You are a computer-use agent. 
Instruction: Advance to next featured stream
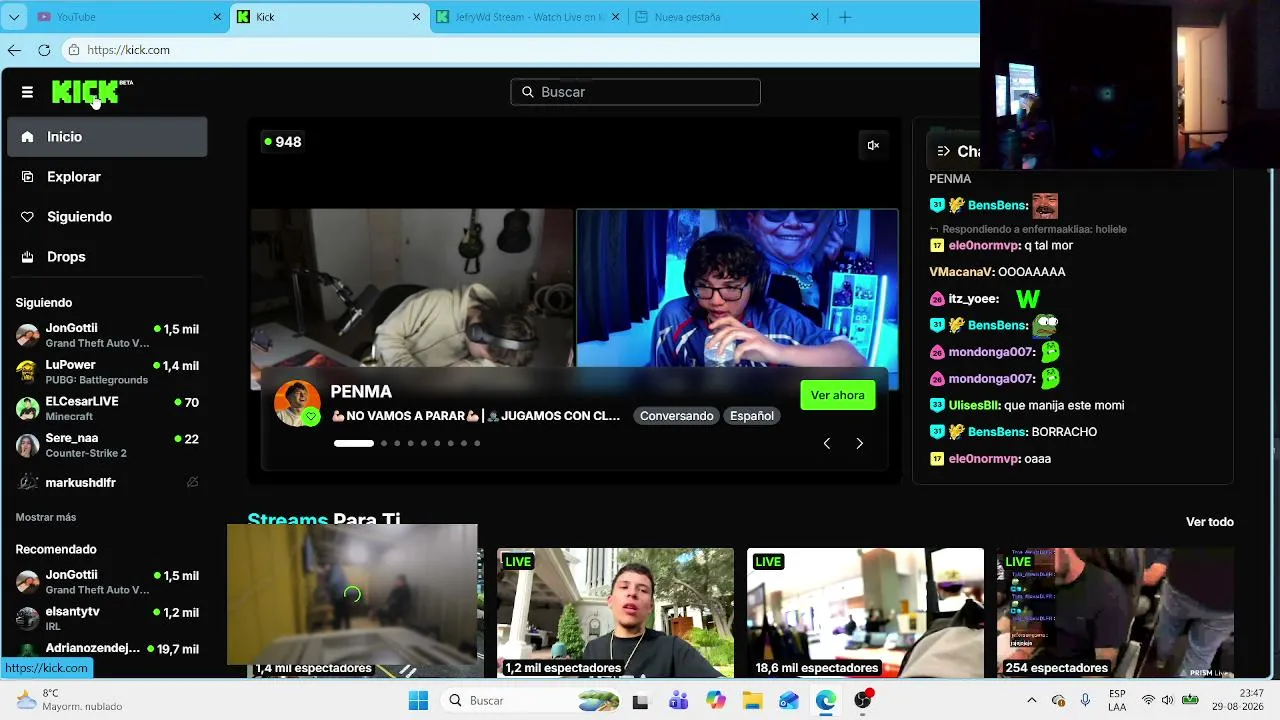pyautogui.click(x=859, y=443)
